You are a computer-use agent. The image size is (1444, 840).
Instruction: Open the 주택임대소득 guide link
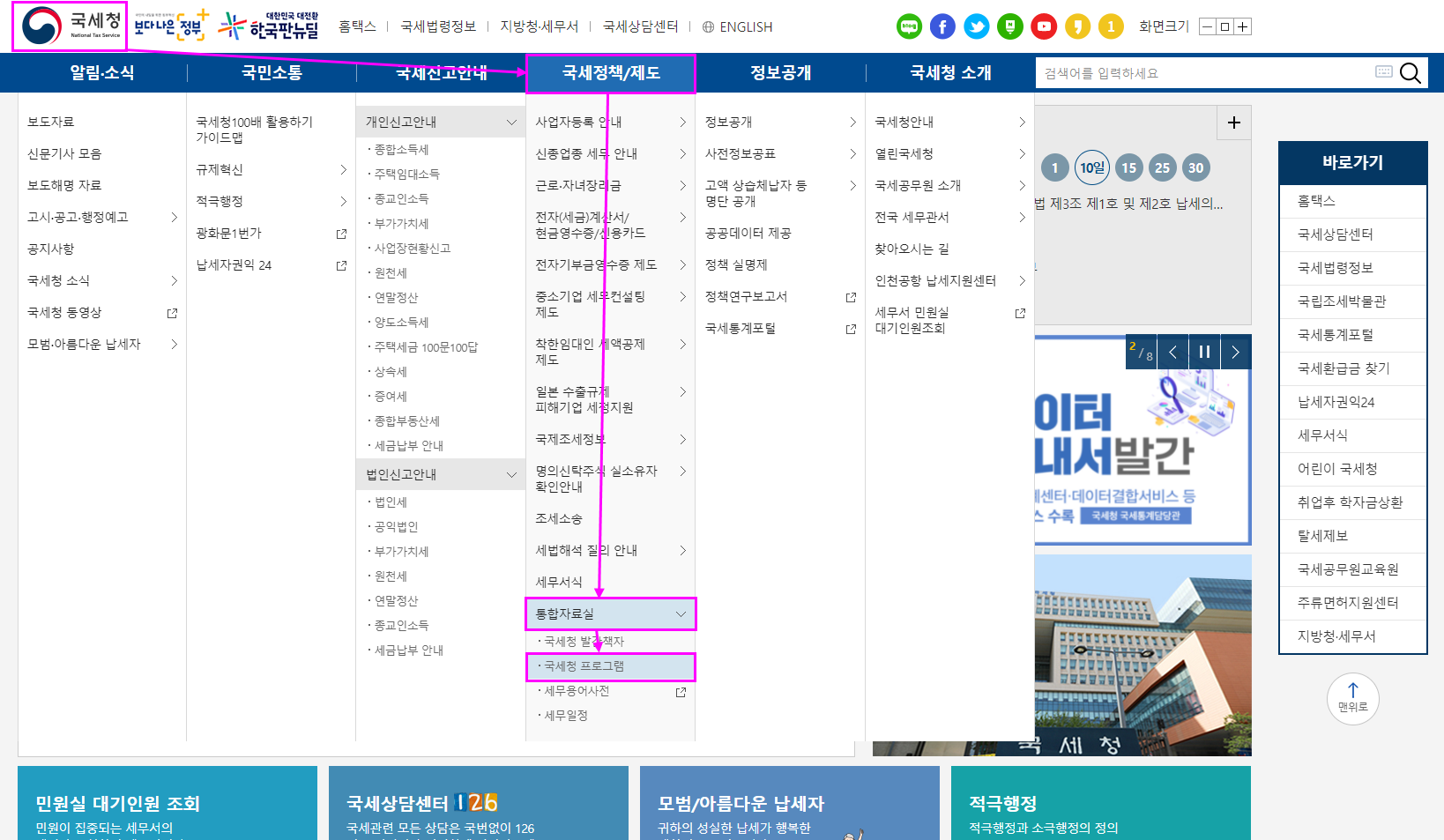[x=406, y=175]
